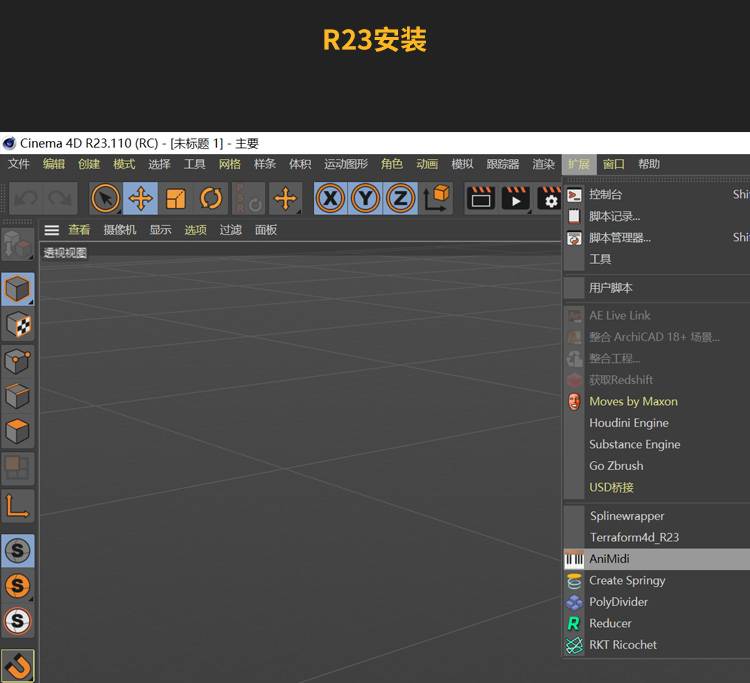Activate the Move tool
This screenshot has height=683, width=750.
click(141, 198)
